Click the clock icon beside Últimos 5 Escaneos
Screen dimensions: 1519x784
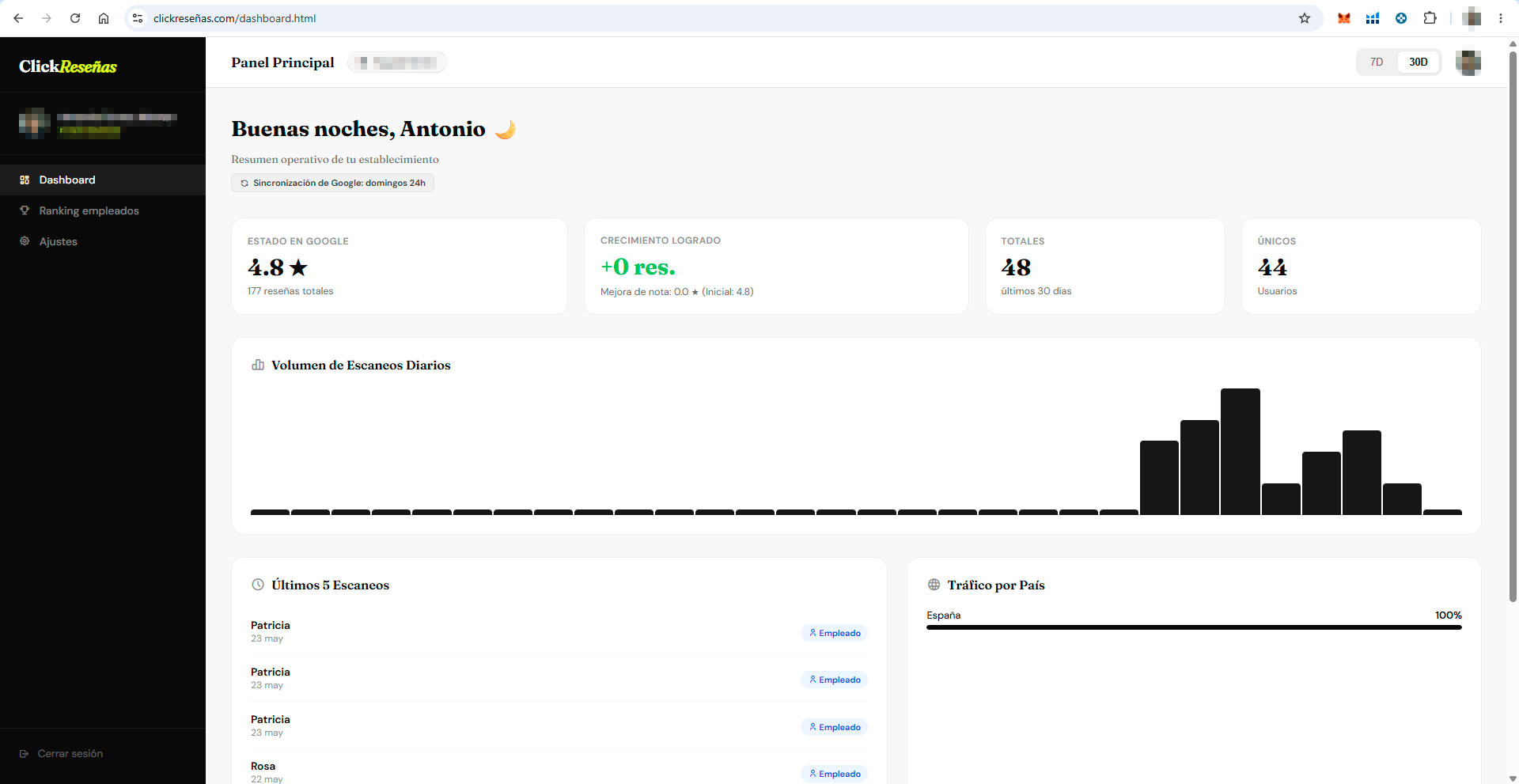pyautogui.click(x=258, y=585)
